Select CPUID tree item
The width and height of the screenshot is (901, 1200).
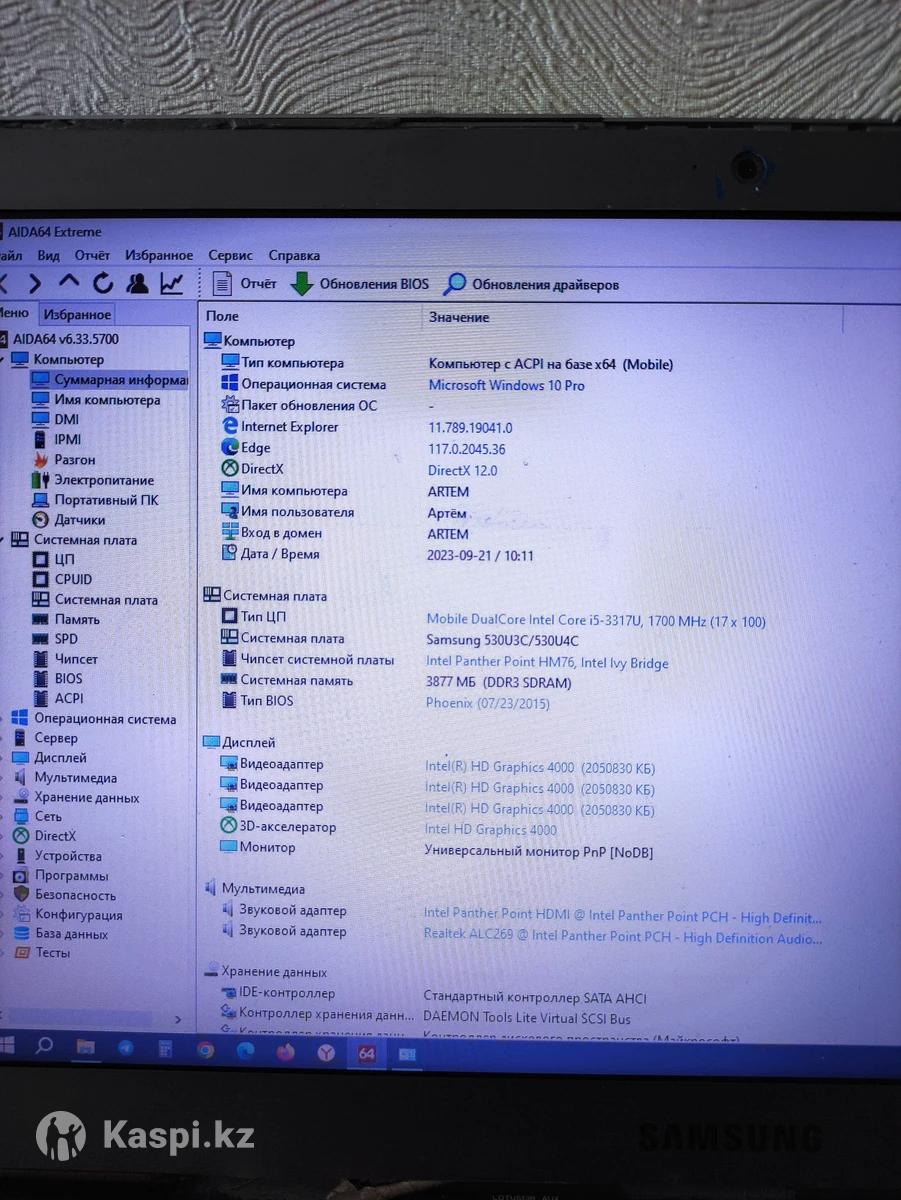point(62,579)
